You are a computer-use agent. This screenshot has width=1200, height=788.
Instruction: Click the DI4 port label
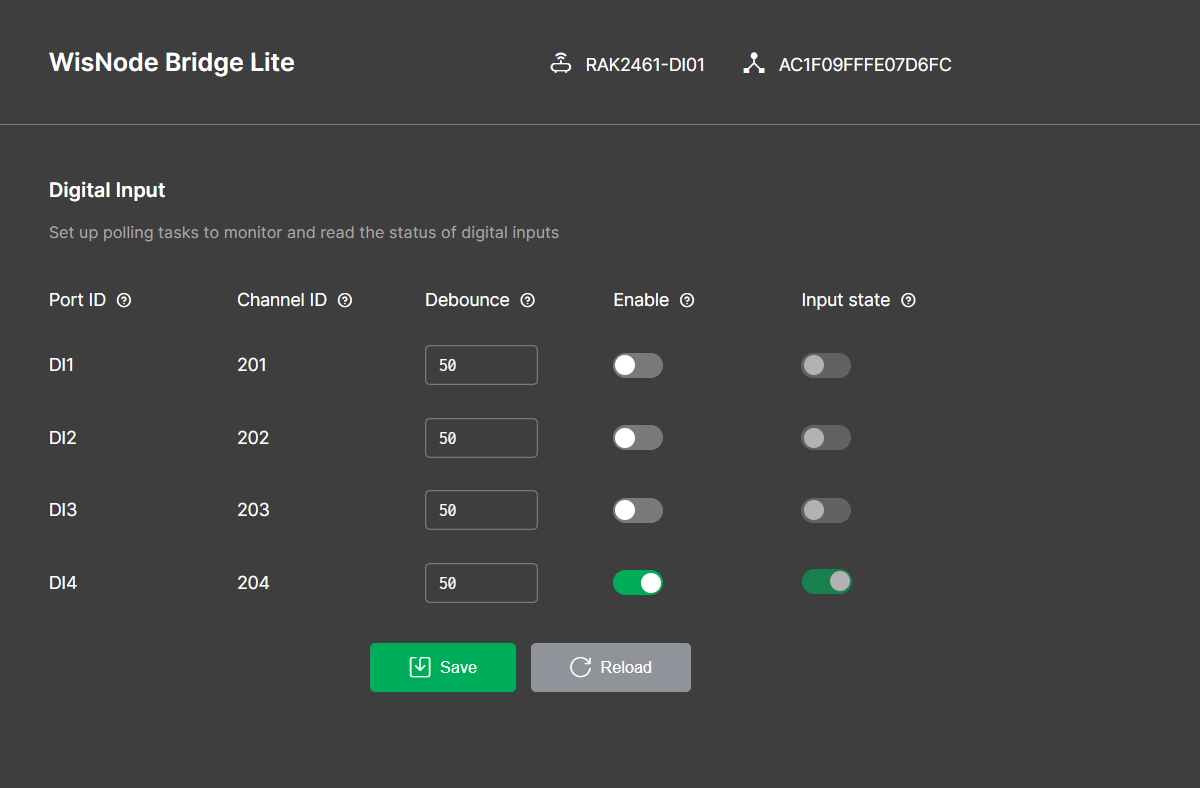[63, 583]
